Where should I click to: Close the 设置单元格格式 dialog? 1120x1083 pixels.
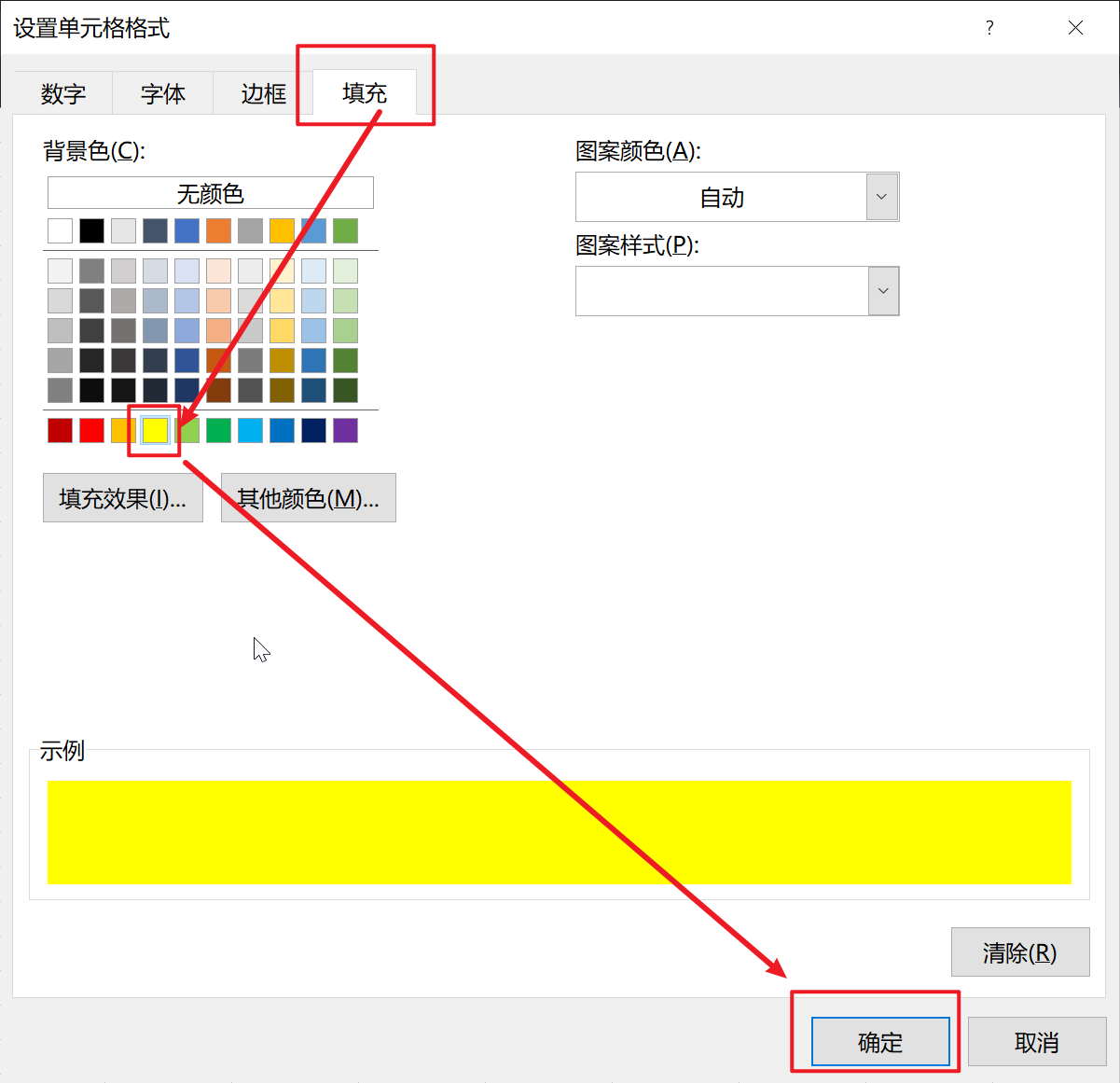pos(1075,28)
